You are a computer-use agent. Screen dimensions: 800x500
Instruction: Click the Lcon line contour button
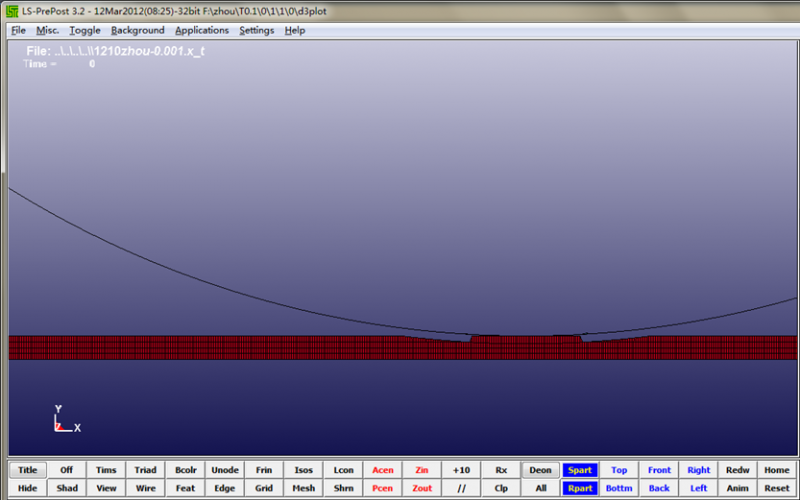[x=343, y=470]
